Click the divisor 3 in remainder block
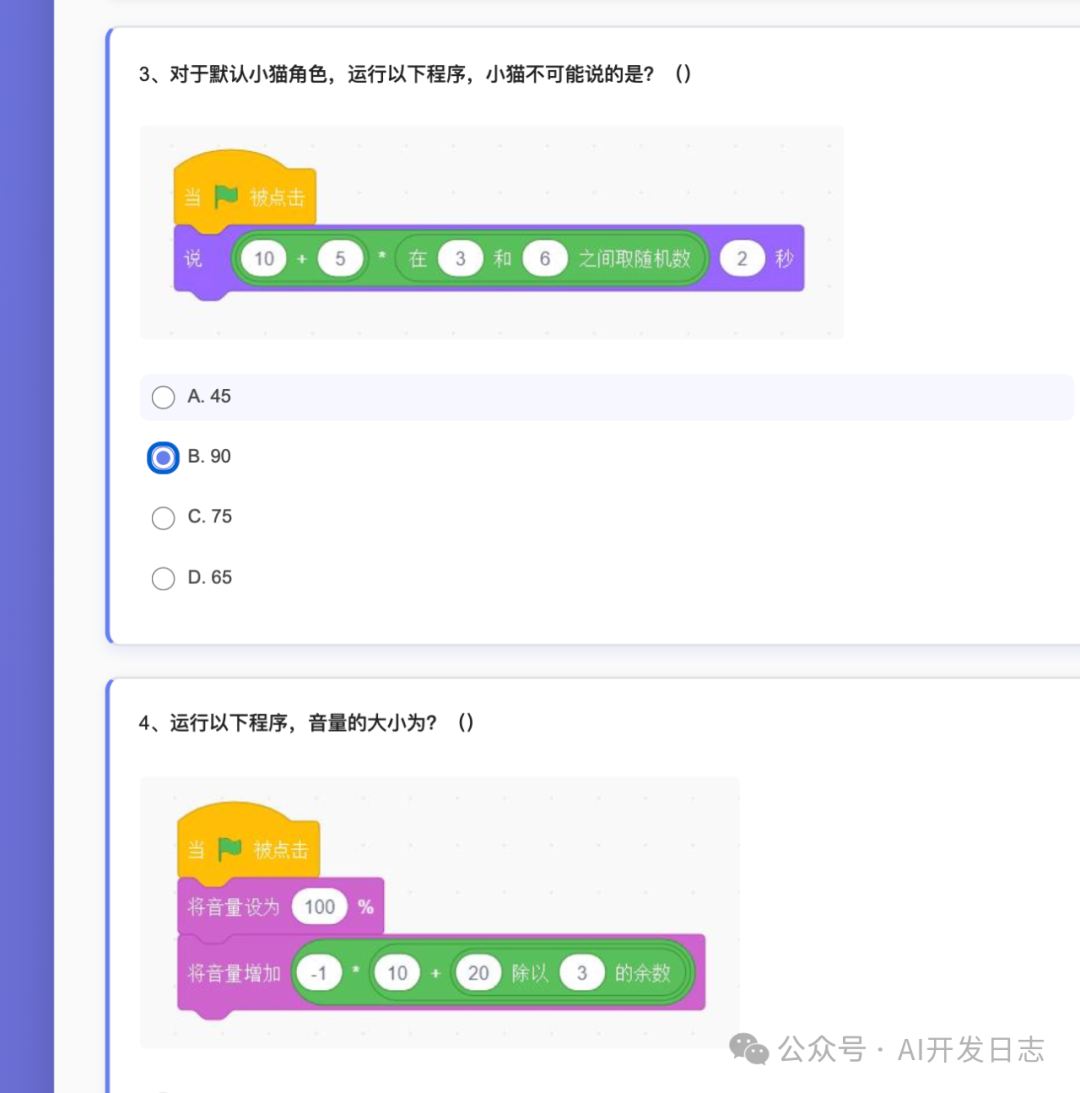1080x1093 pixels. point(581,973)
